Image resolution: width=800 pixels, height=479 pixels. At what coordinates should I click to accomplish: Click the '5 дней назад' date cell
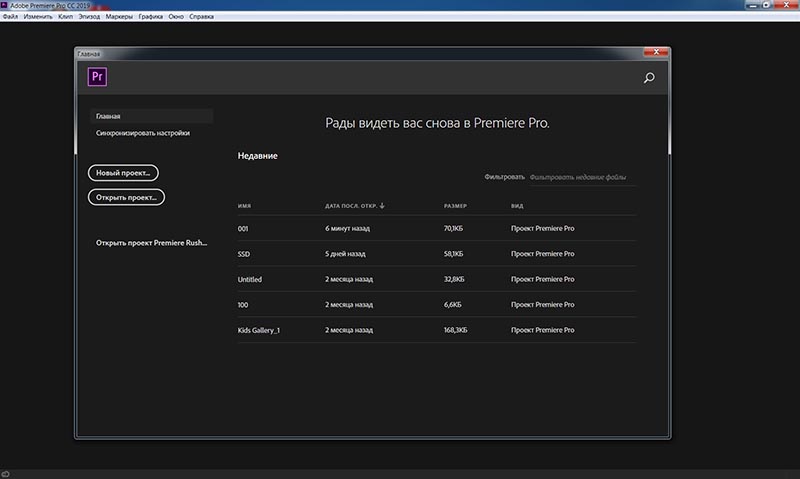tap(345, 254)
